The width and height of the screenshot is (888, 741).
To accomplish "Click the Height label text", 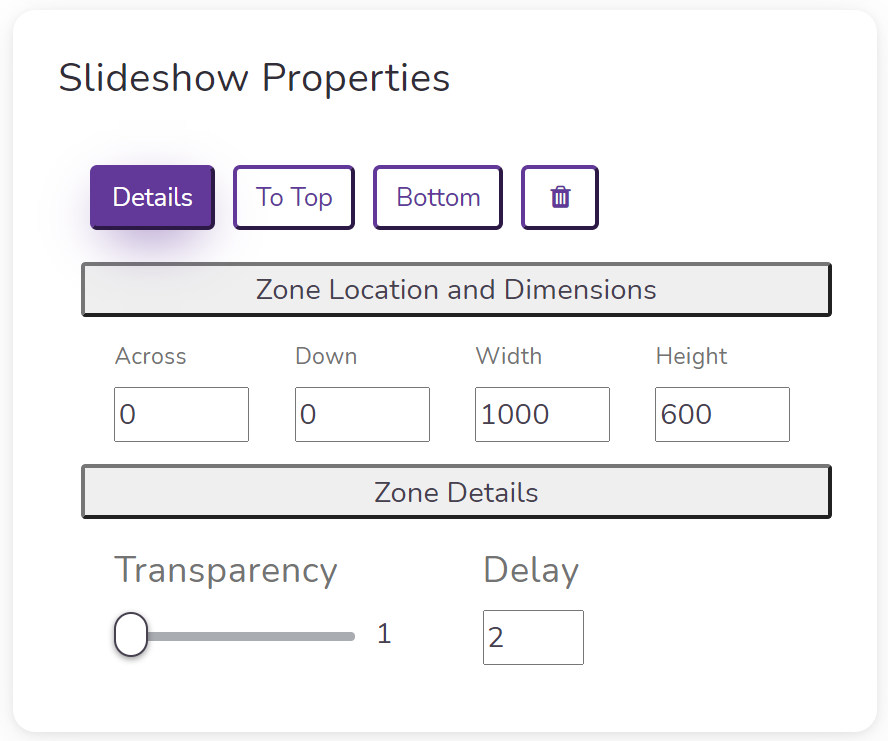I will [x=691, y=356].
